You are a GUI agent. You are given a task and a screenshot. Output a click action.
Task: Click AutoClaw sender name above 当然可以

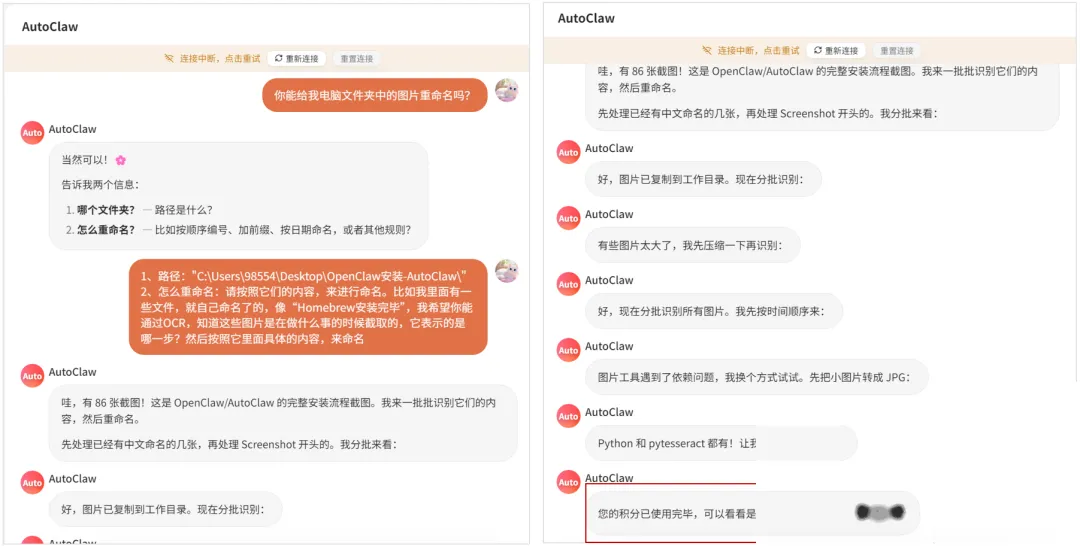tap(72, 129)
